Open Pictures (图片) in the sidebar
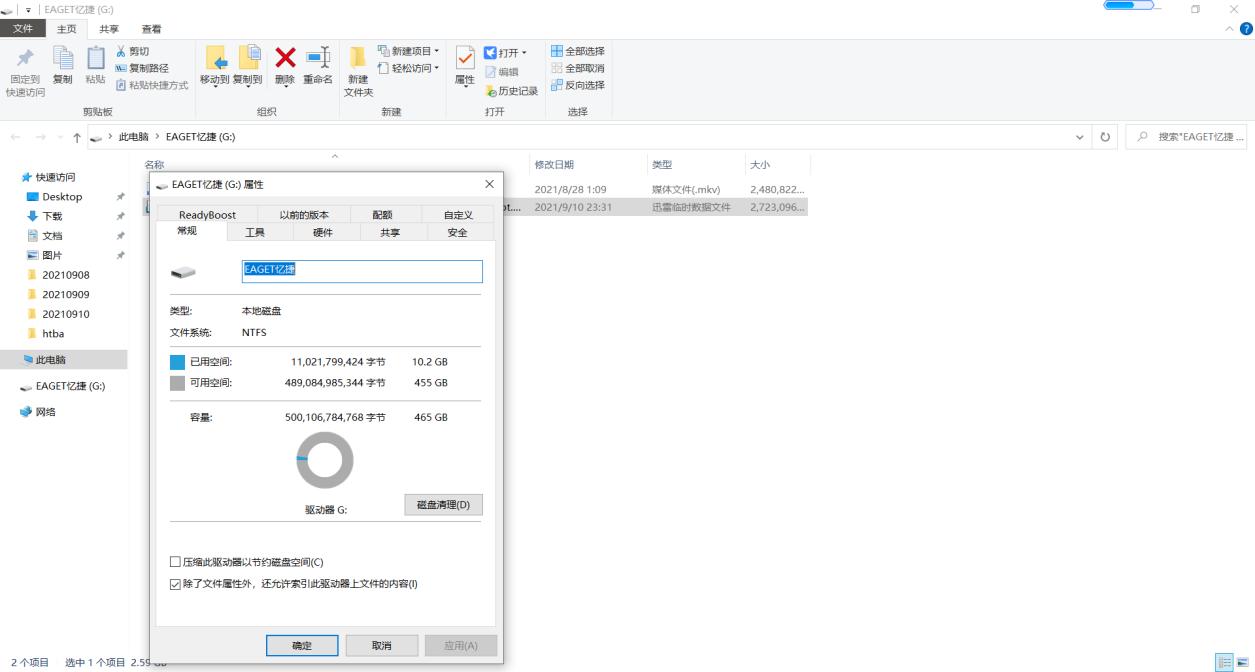 (52, 255)
